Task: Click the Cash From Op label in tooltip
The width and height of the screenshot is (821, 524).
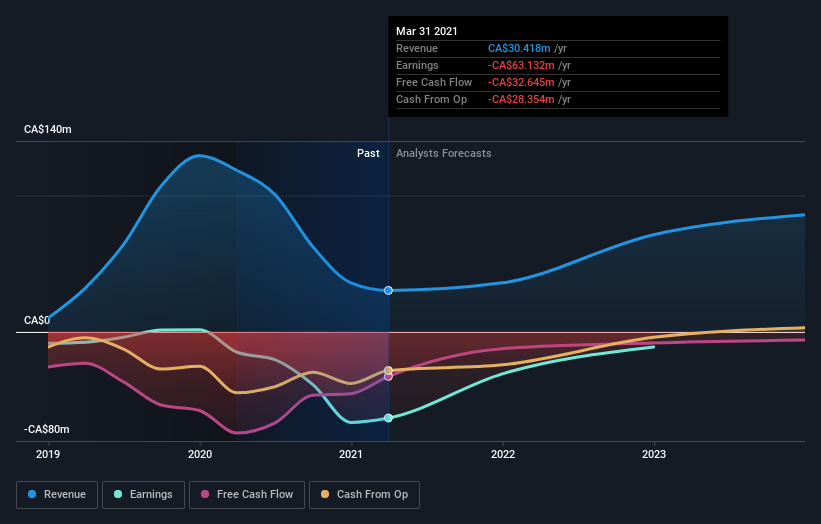Action: 431,99
